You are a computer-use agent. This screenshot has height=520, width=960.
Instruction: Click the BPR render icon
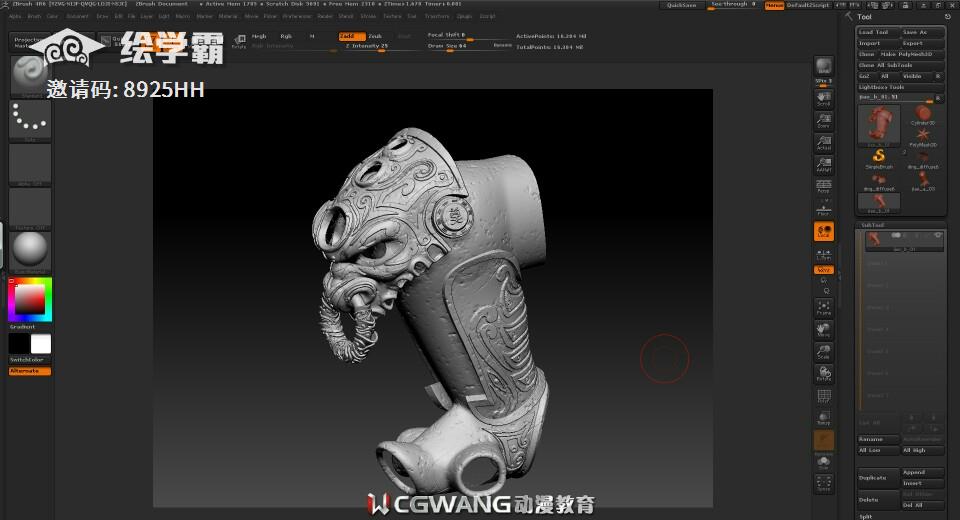pyautogui.click(x=823, y=66)
